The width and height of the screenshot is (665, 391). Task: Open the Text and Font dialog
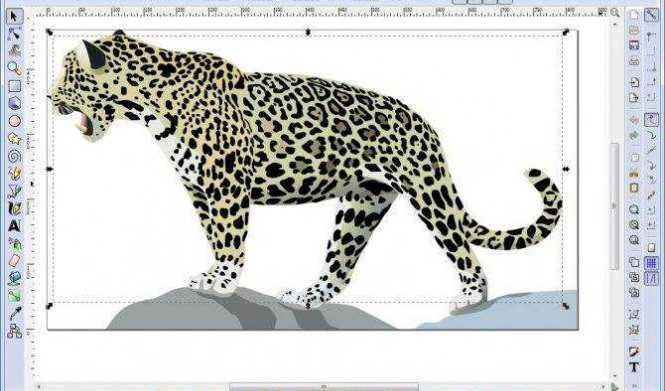pyautogui.click(x=634, y=367)
